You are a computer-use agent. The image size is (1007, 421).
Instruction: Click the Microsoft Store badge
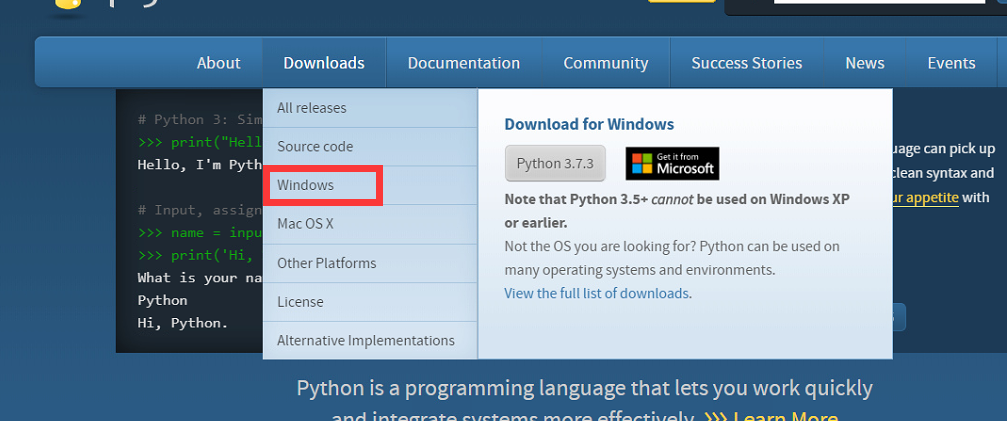[x=672, y=163]
